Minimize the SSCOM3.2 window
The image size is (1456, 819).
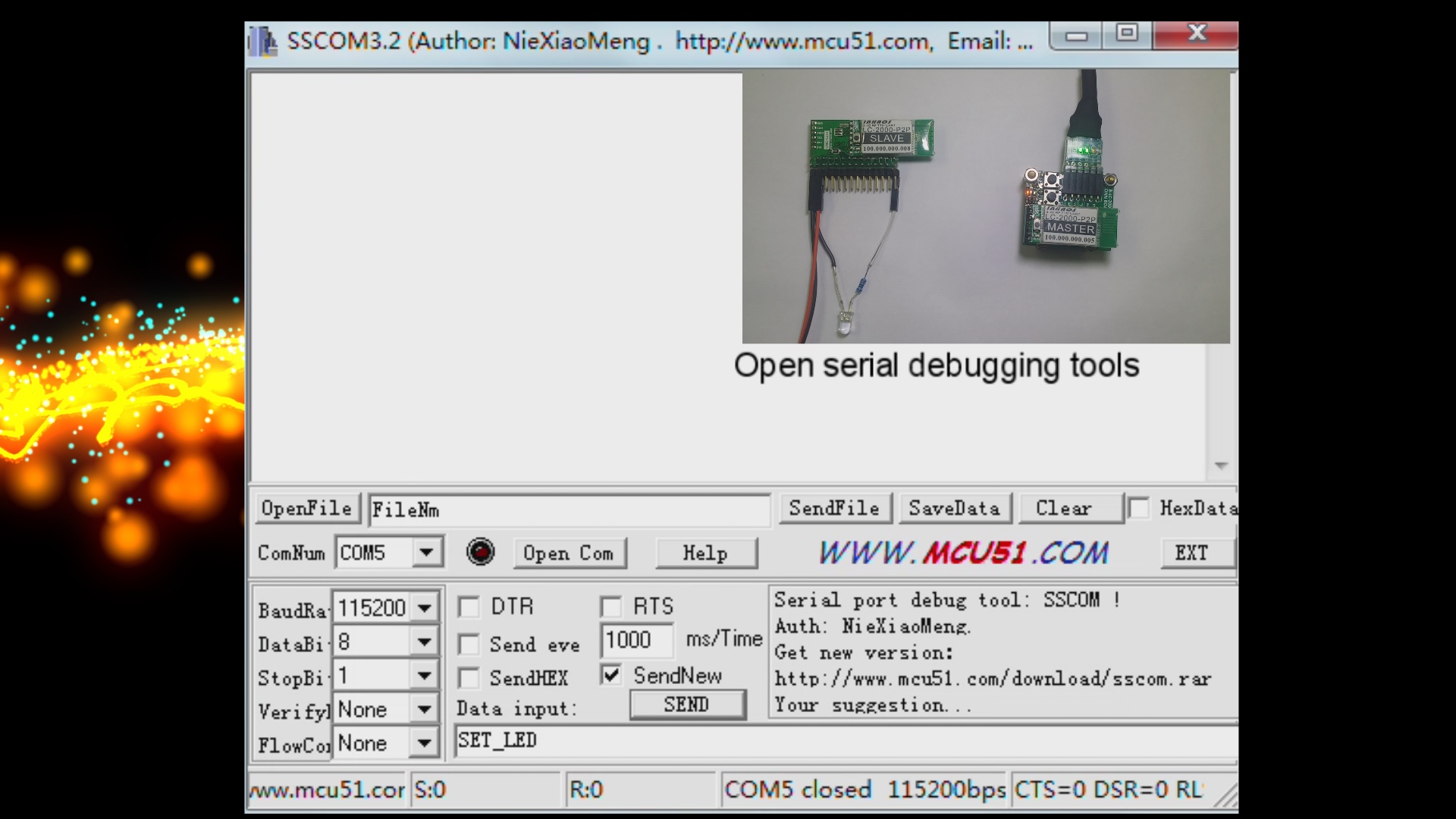coord(1076,35)
